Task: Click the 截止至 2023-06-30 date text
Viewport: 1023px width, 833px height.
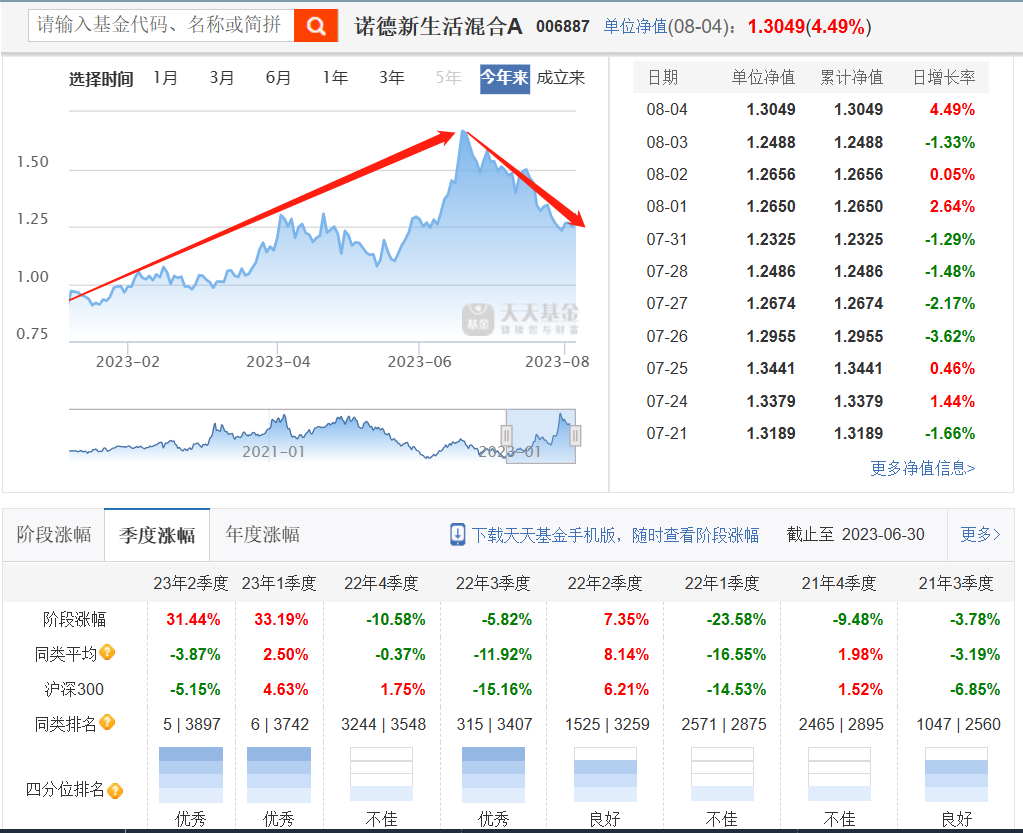Action: coord(855,534)
